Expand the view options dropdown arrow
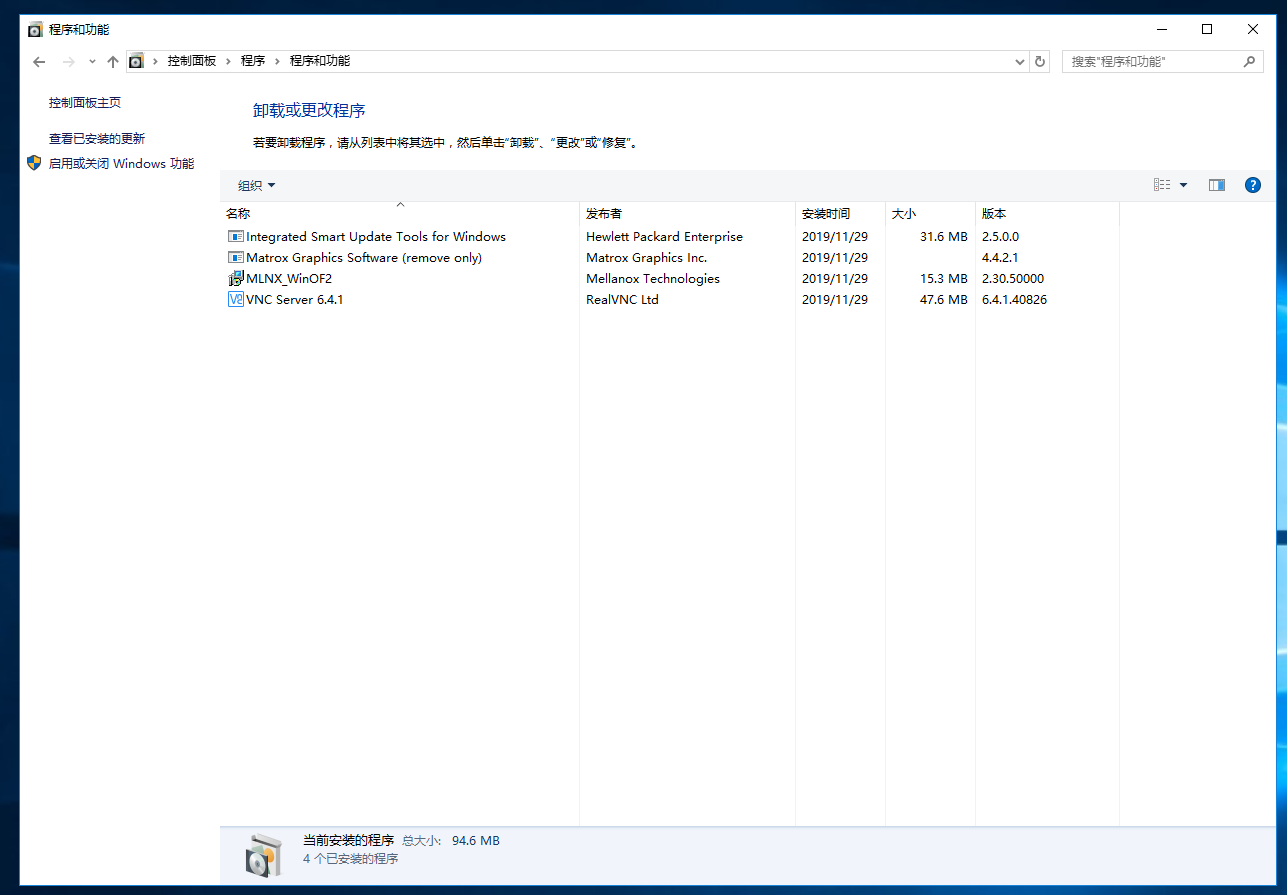 (x=1184, y=185)
